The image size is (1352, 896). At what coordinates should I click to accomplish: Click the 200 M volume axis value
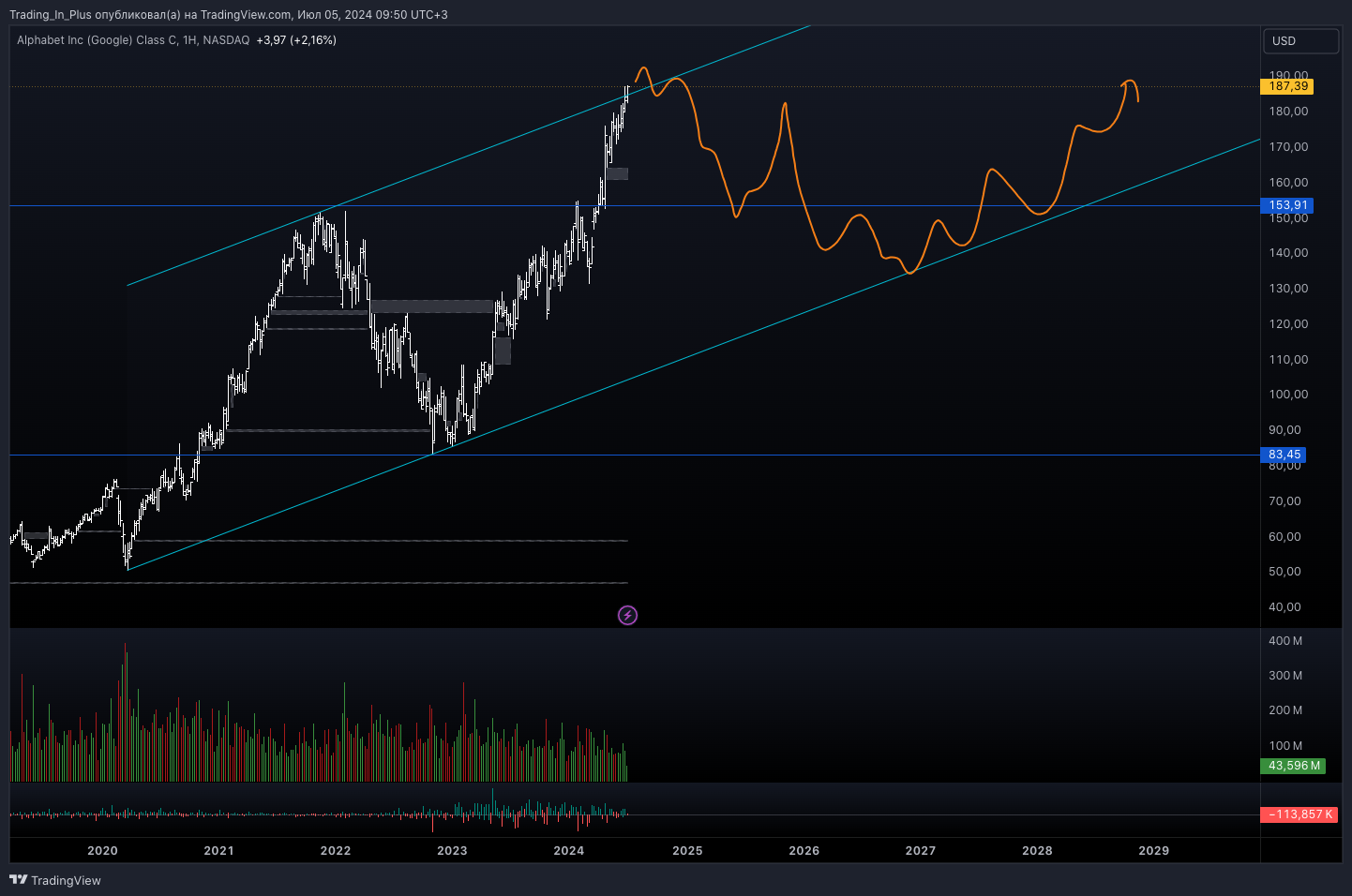[1285, 710]
